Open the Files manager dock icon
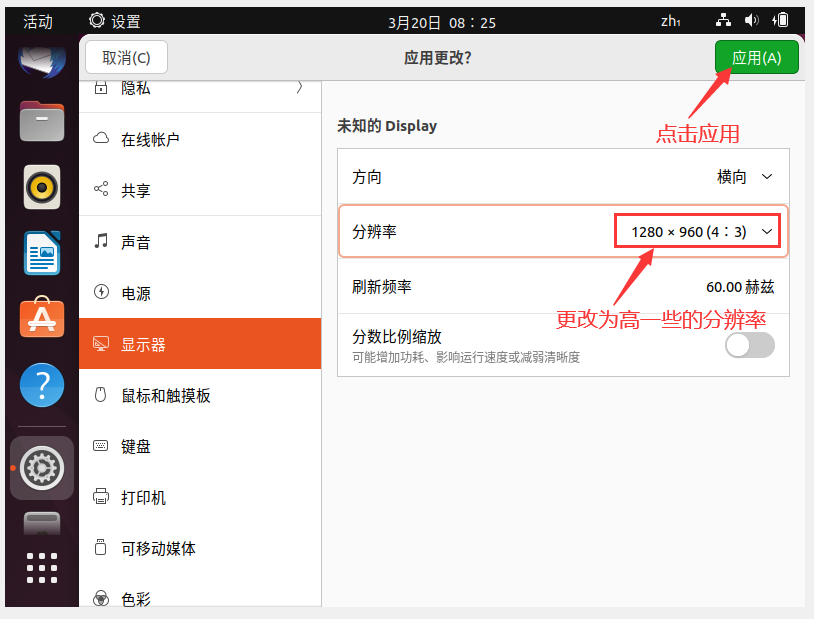 coord(42,122)
